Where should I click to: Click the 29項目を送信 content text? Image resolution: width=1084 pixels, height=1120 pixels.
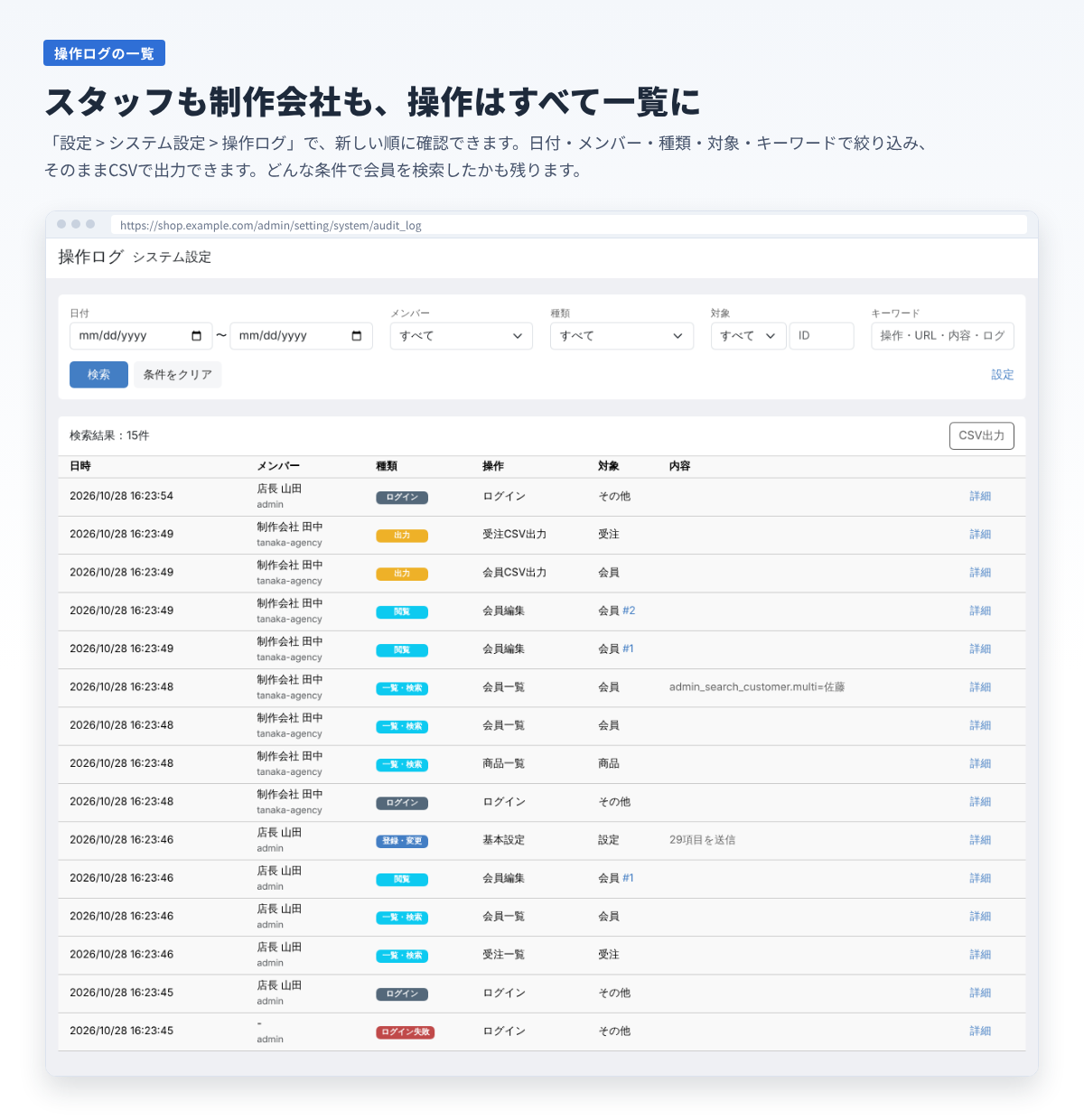point(702,840)
